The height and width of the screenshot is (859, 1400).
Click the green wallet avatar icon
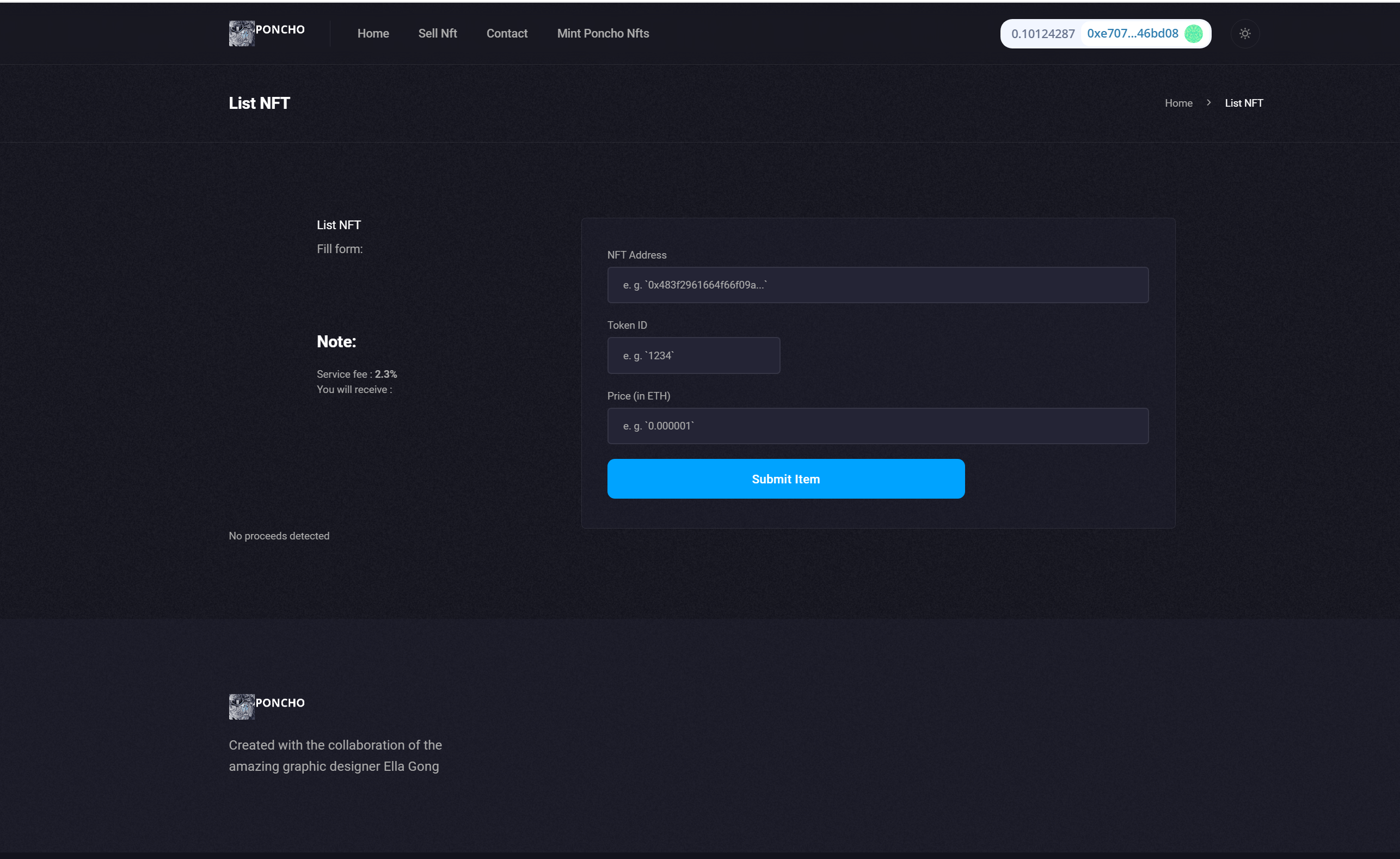pyautogui.click(x=1193, y=34)
